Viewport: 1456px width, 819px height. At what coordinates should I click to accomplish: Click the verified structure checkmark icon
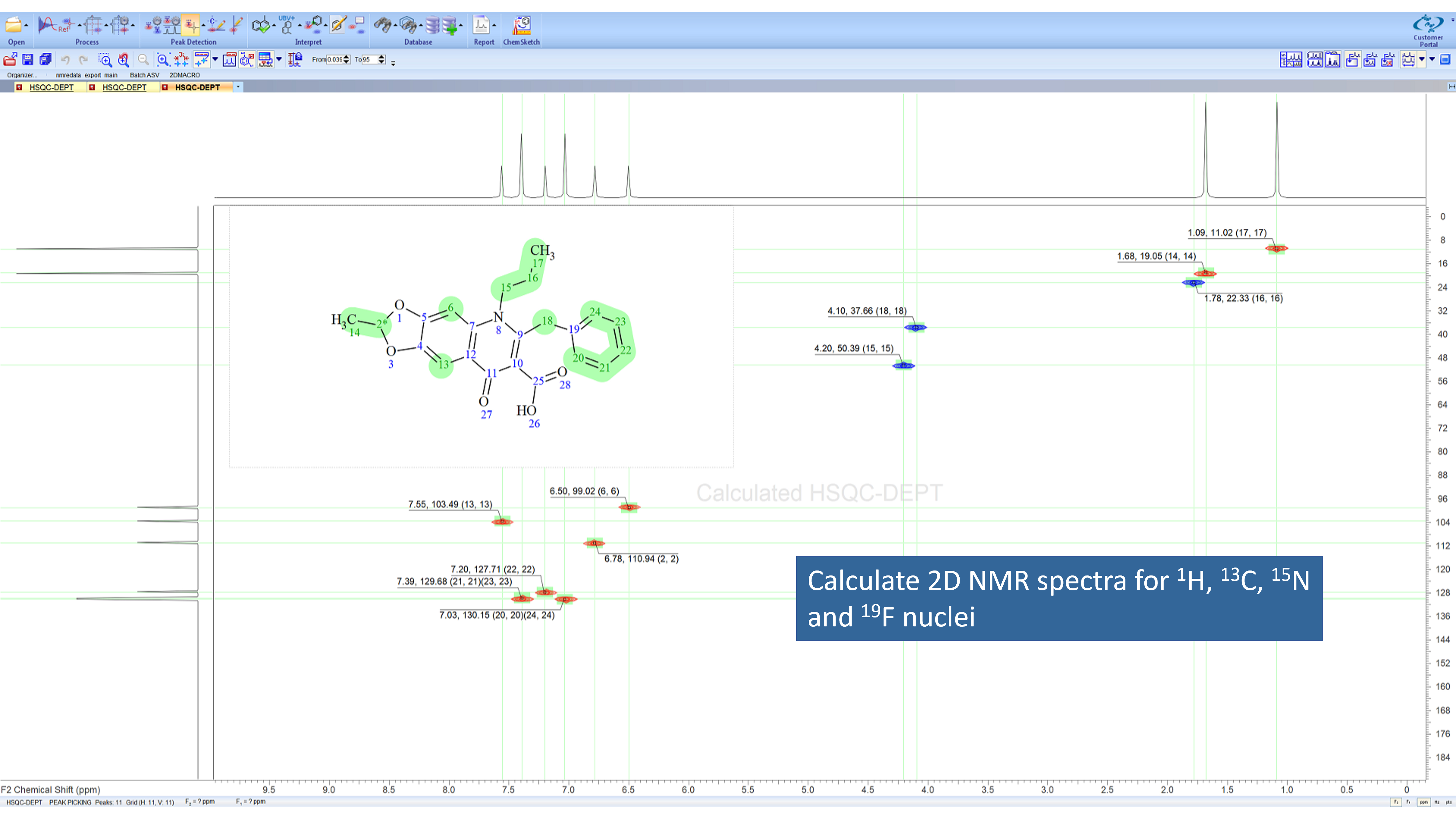[x=260, y=25]
